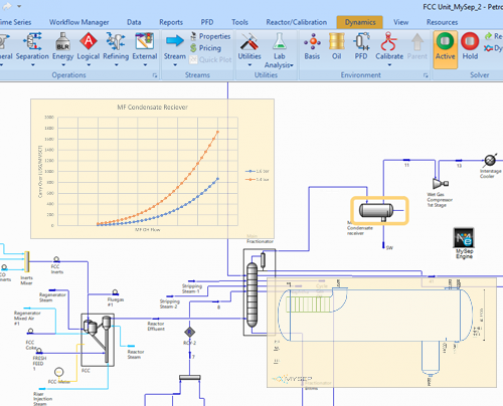Screen dimensions: 503x406
Task: Open the Oil environment
Action: (336, 47)
